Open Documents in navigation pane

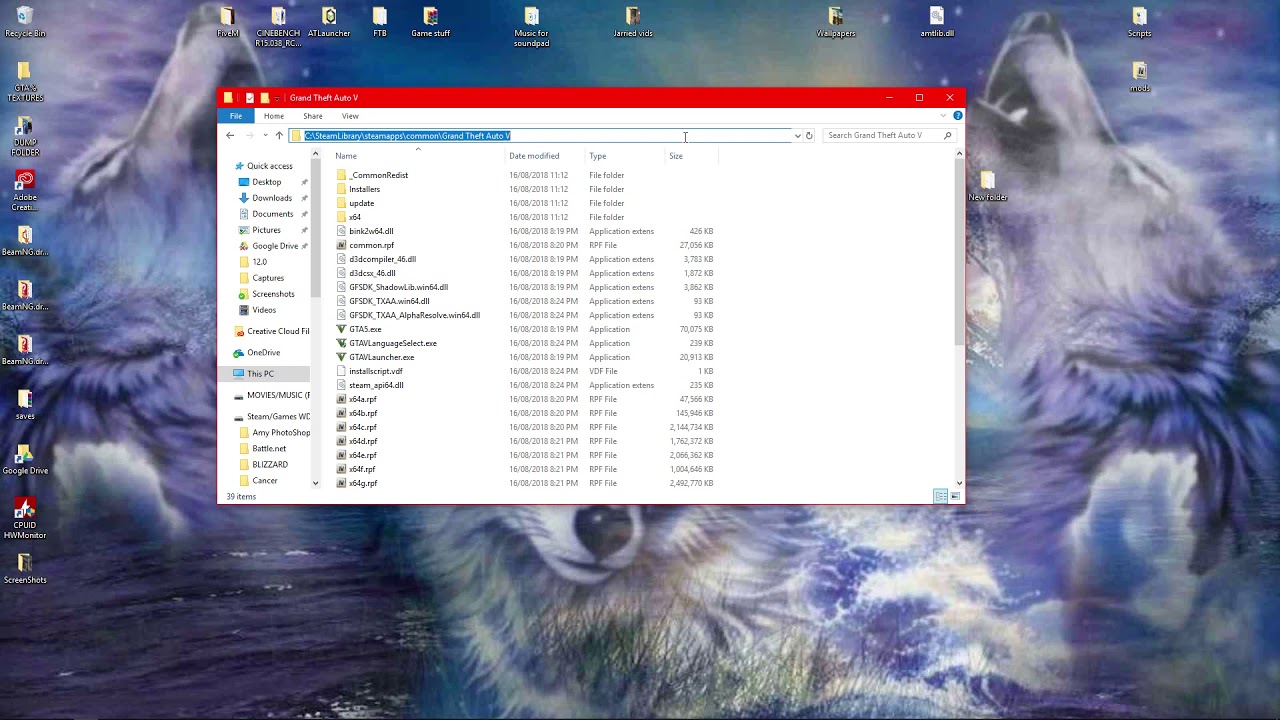coord(272,214)
